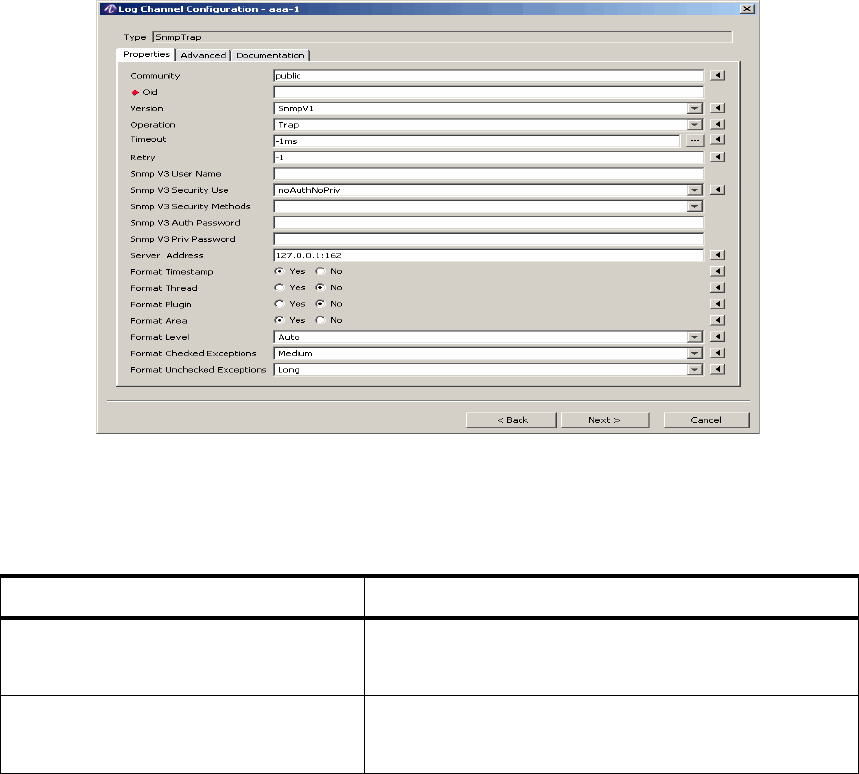The width and height of the screenshot is (859, 774).
Task: Click the reset arrow icon beside Retry field
Action: 717,157
